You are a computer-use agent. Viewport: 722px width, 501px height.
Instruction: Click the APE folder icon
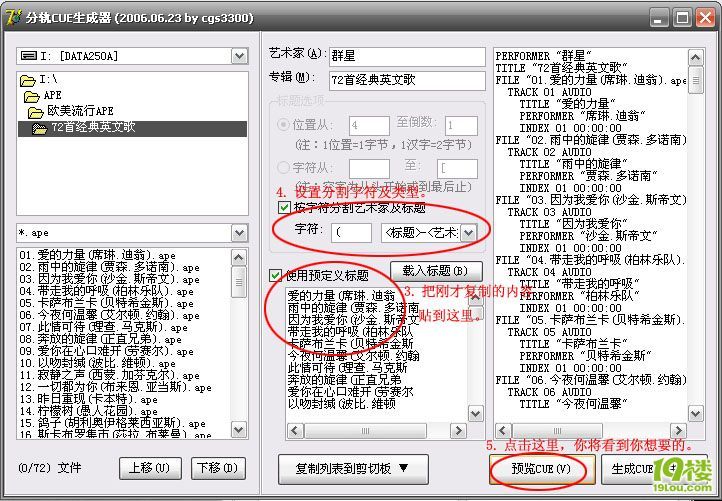point(31,96)
